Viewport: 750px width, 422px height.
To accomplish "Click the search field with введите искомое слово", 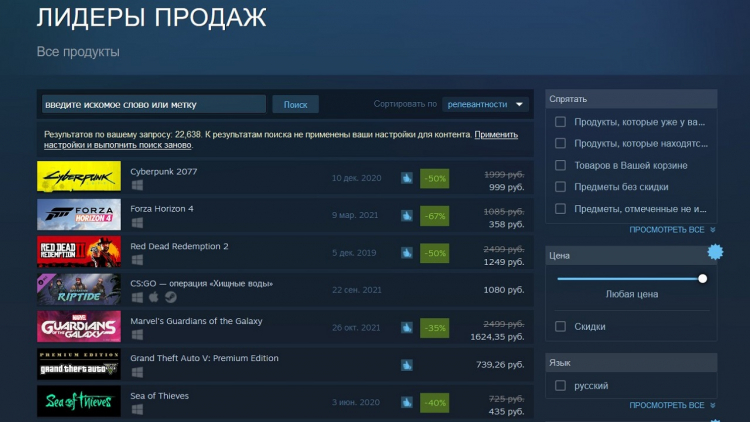I will tap(152, 104).
